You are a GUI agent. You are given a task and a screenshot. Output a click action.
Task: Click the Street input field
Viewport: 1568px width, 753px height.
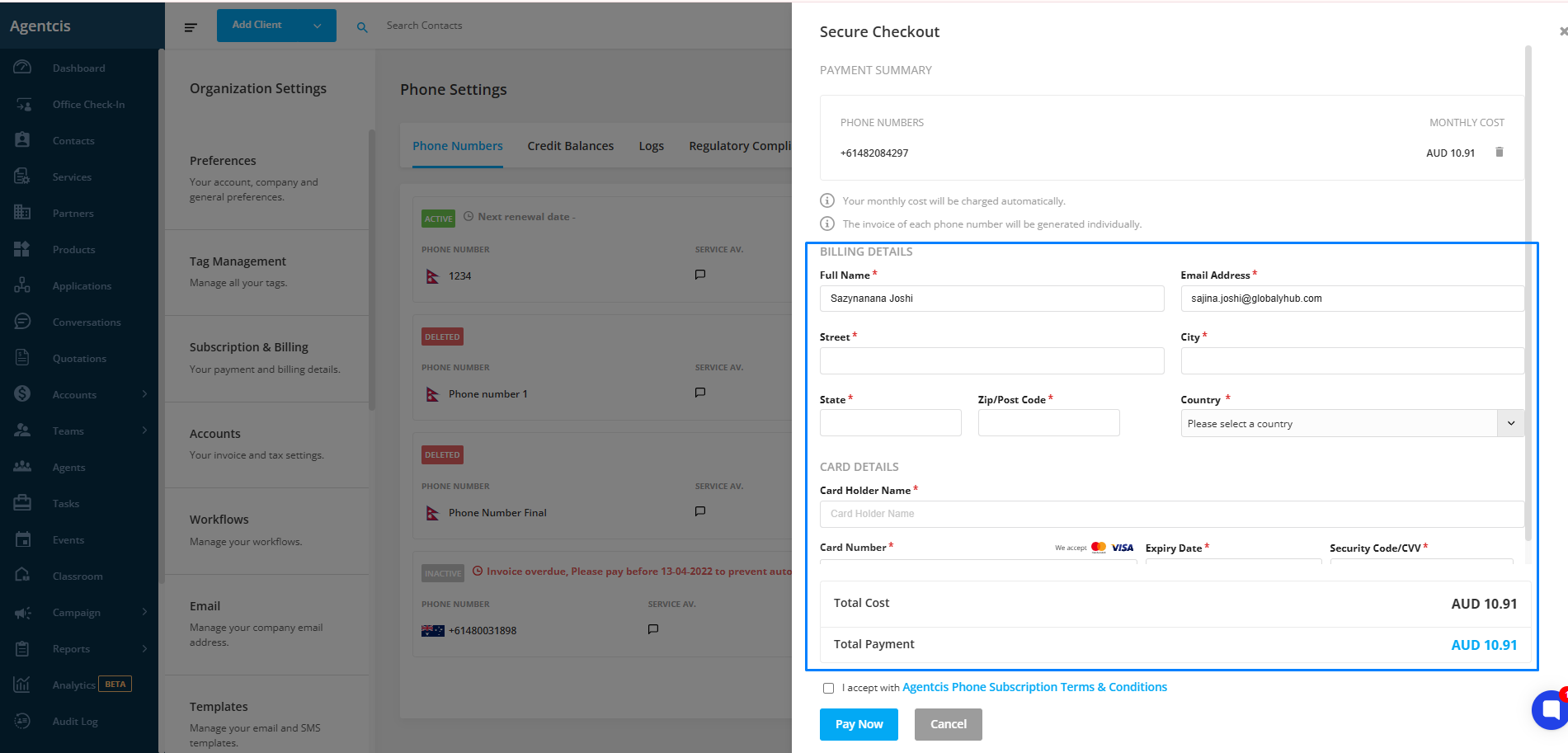[991, 360]
